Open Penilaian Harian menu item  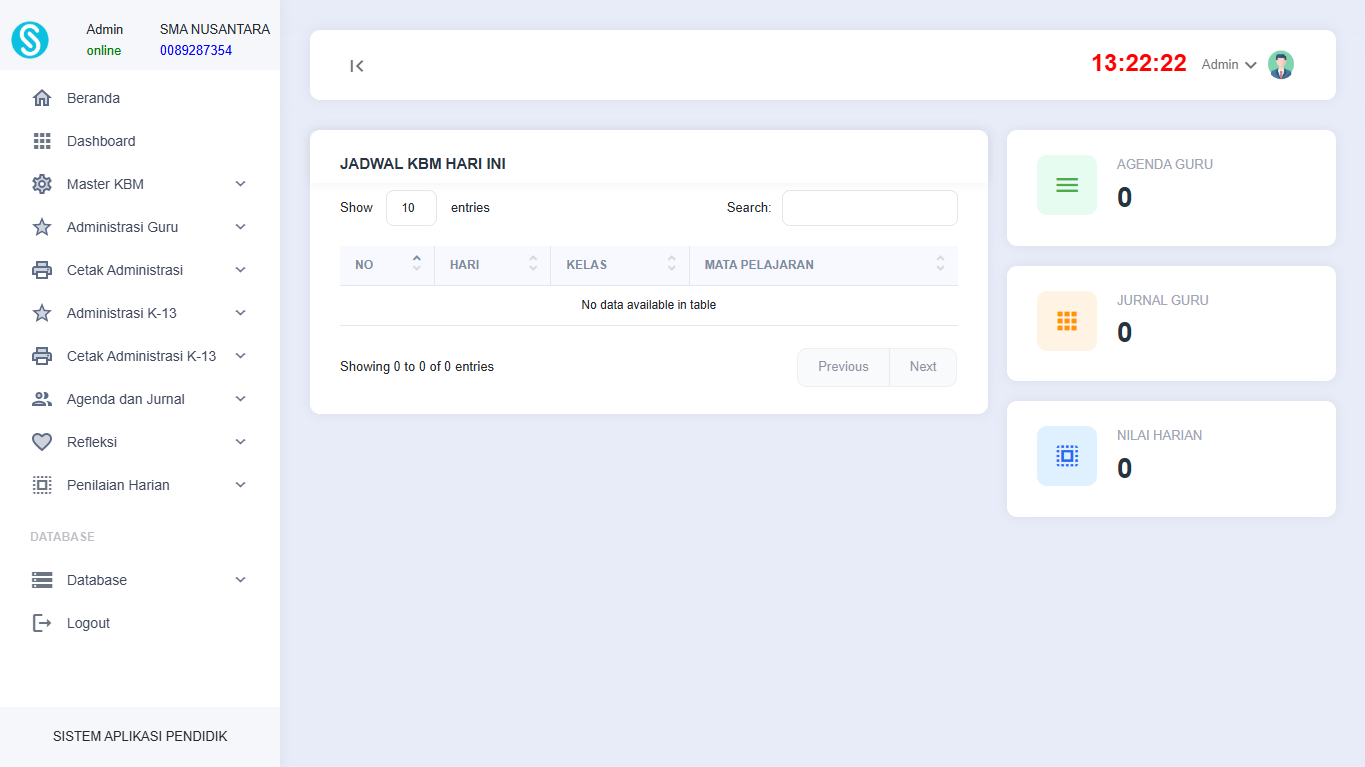[x=118, y=485]
